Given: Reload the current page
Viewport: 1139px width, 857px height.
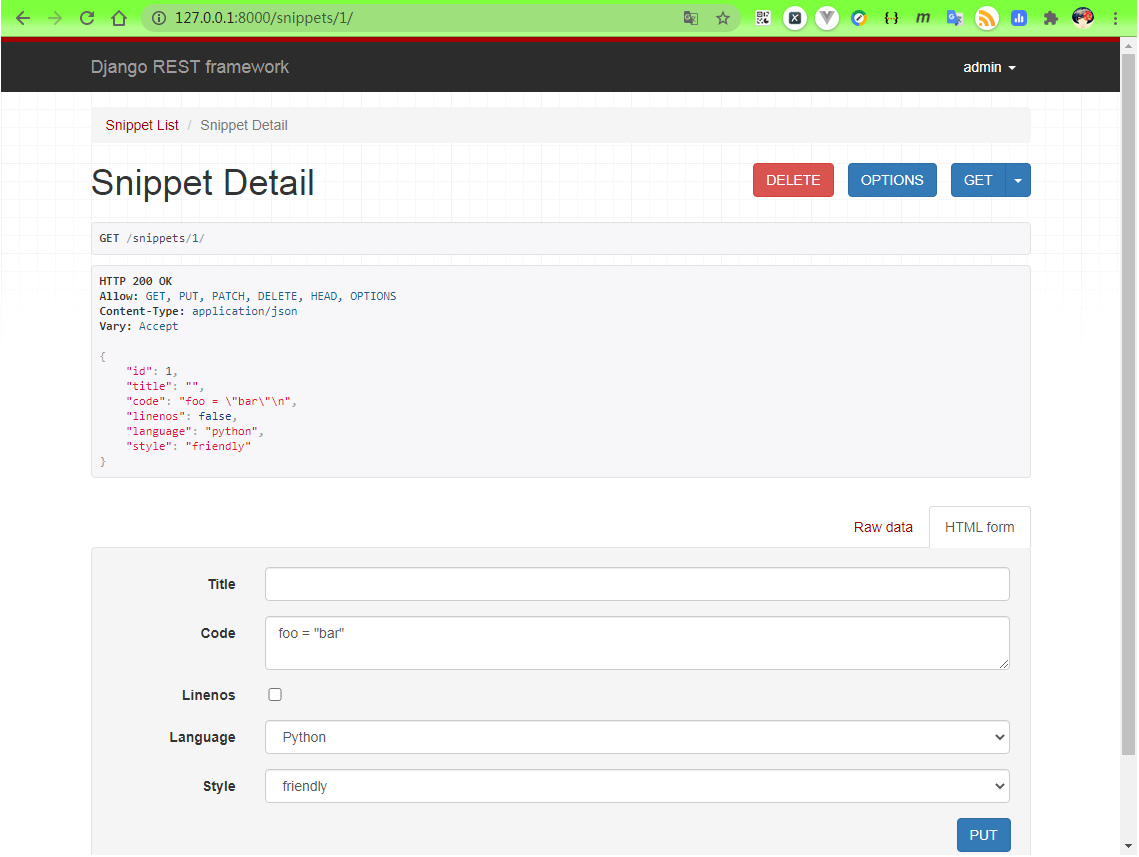Looking at the screenshot, I should coord(87,18).
